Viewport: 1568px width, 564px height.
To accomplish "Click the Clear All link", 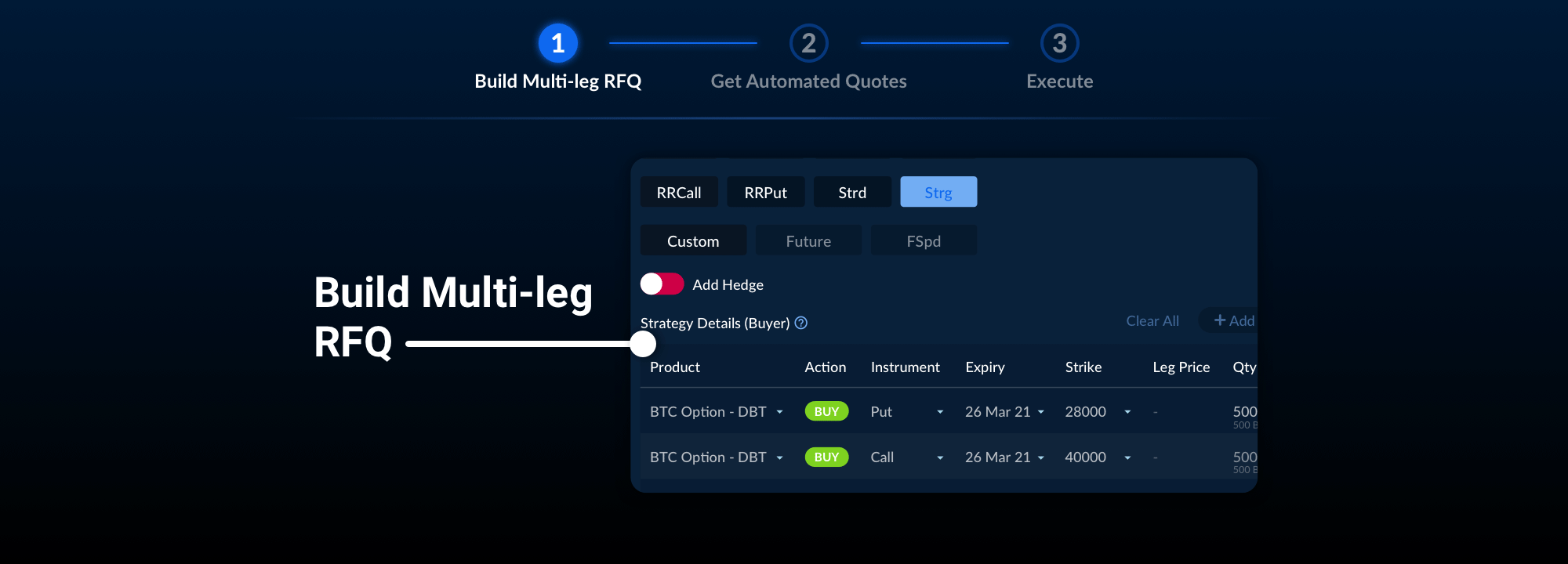I will pos(1152,320).
